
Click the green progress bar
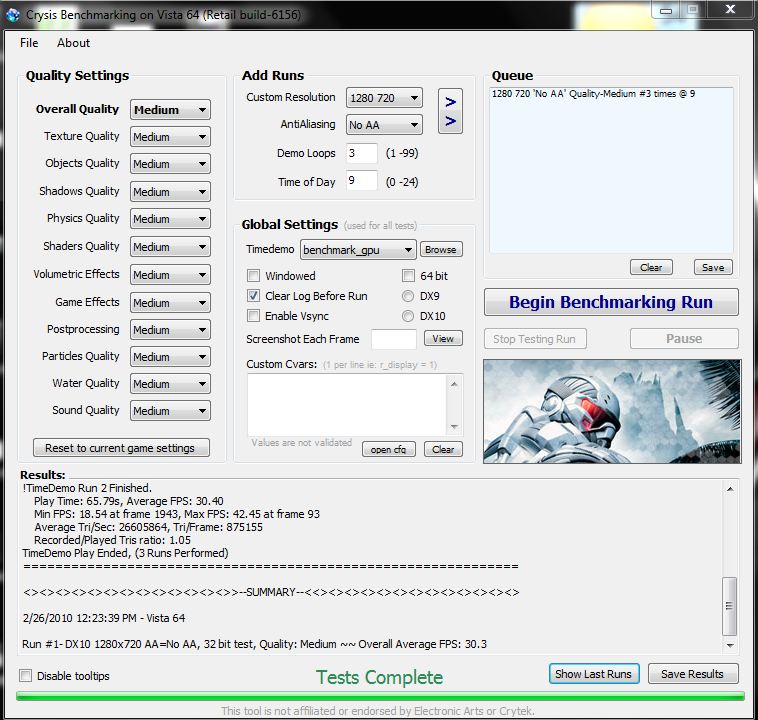tap(380, 696)
